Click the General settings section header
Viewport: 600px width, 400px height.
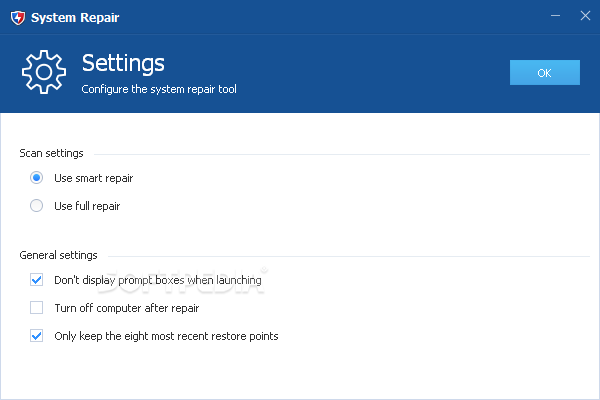[x=58, y=255]
